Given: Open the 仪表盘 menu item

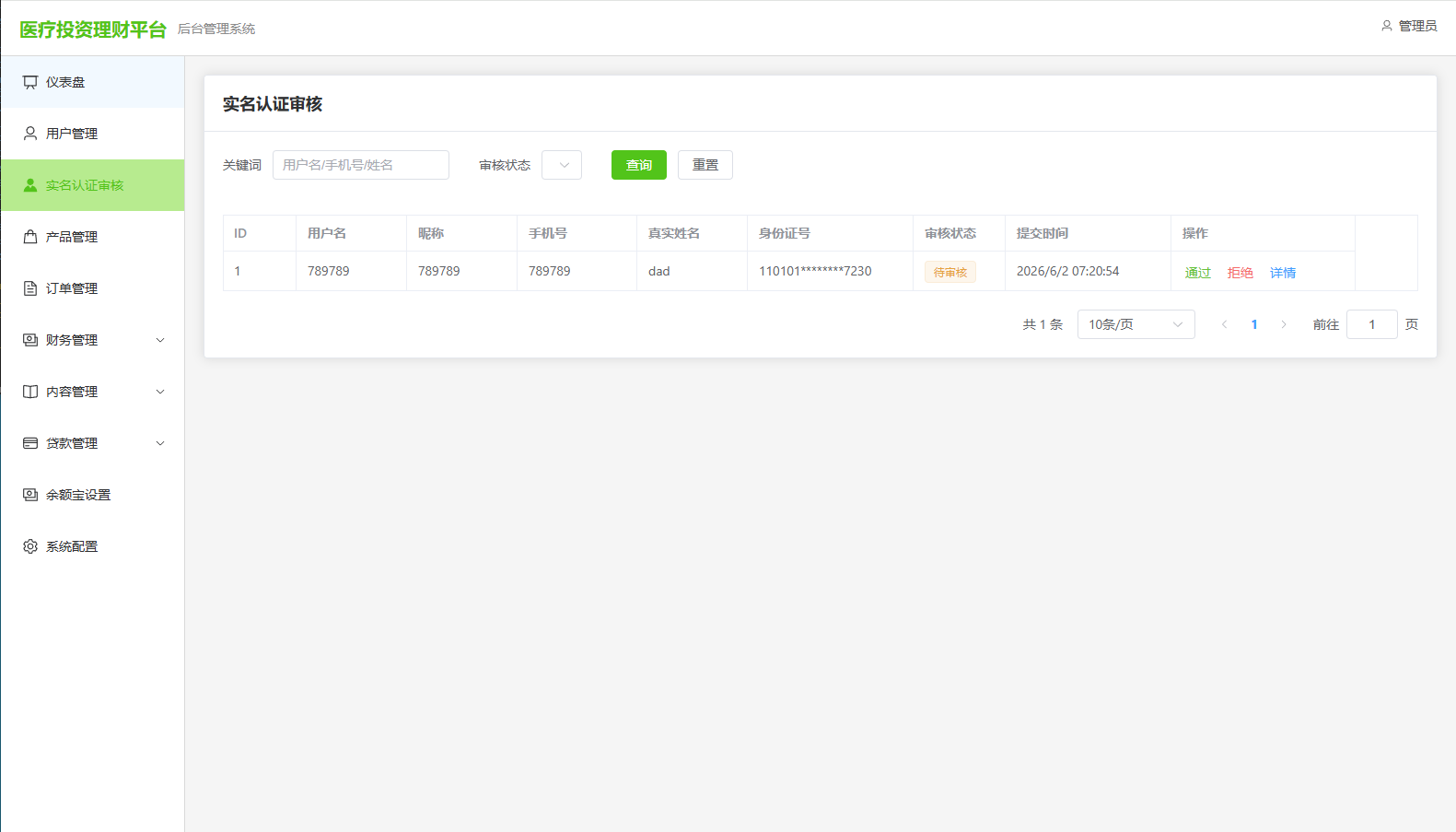Looking at the screenshot, I should (92, 82).
